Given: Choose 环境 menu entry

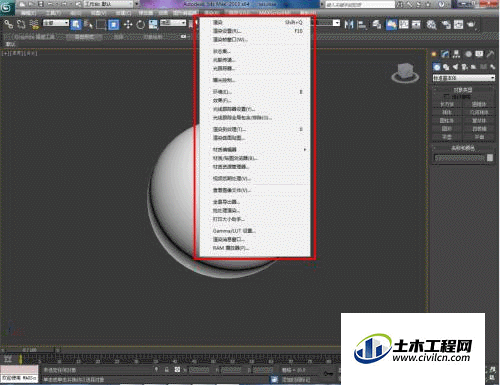Looking at the screenshot, I should point(255,92).
